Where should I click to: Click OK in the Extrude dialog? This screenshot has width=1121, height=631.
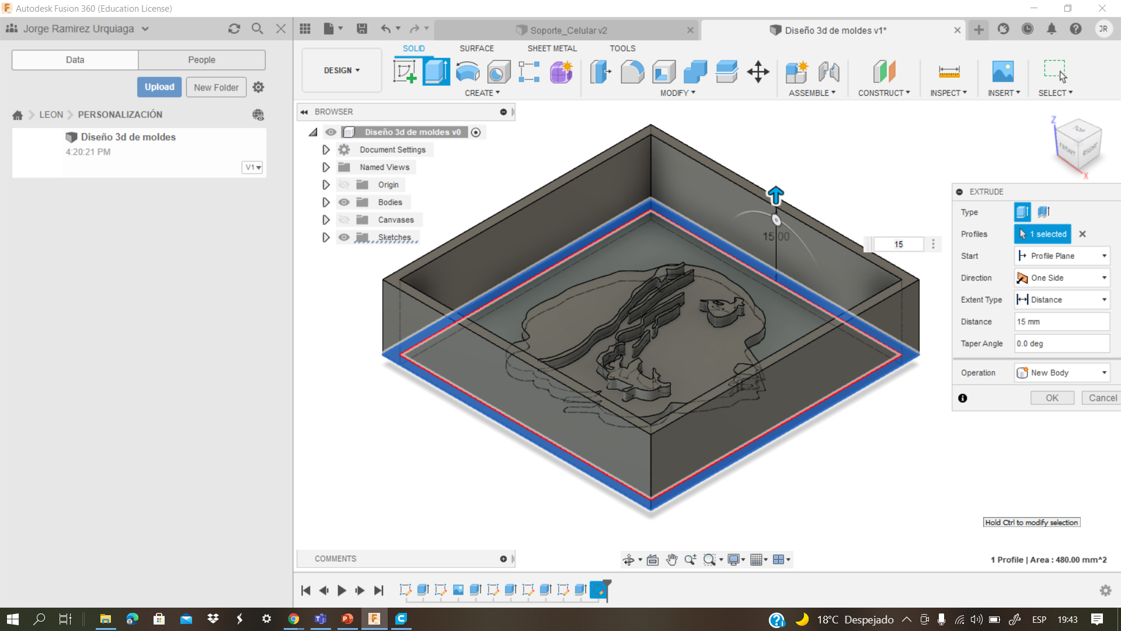click(x=1051, y=398)
